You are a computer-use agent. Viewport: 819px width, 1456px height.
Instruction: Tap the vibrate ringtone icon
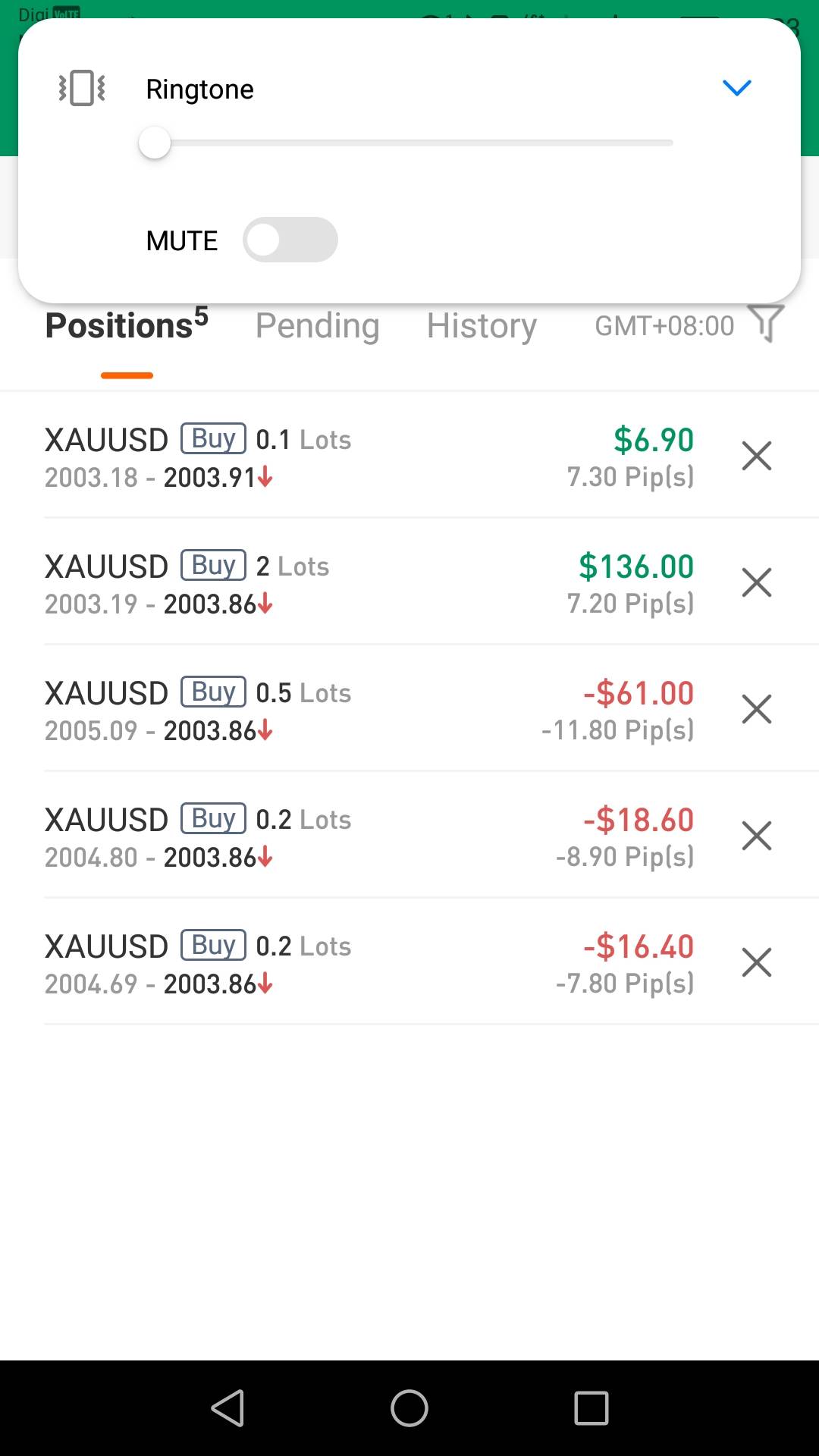(82, 88)
